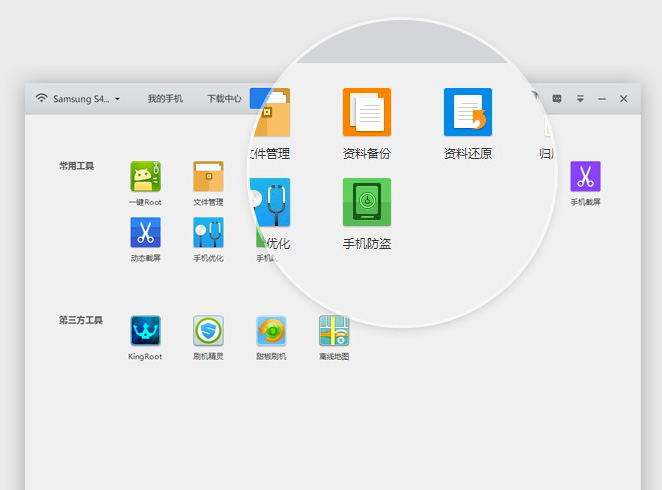
Task: Open the 一键Root tool
Action: pos(145,177)
